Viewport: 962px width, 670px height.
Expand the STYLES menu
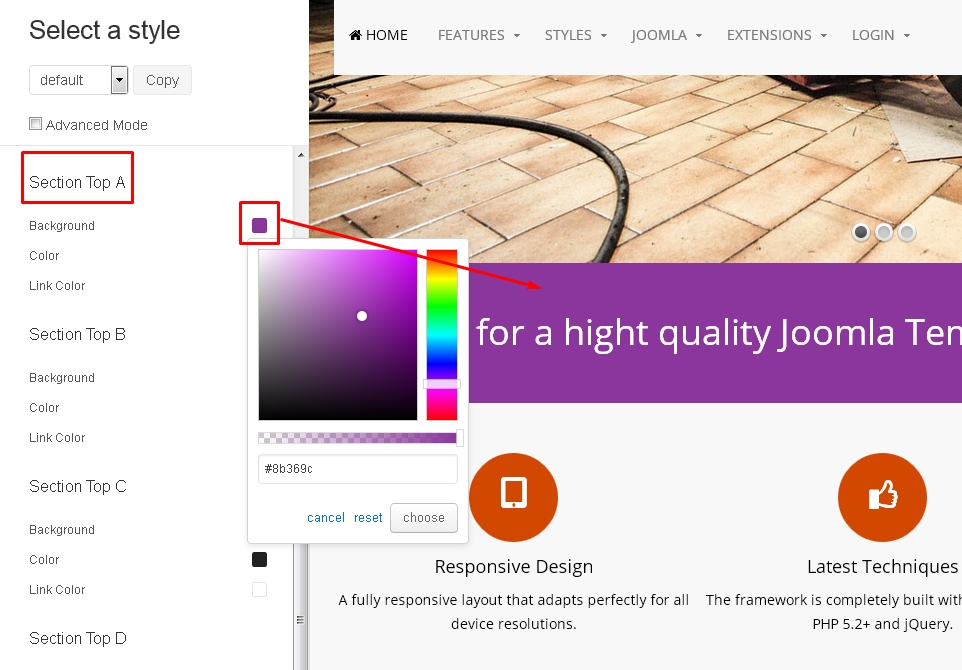[x=575, y=35]
